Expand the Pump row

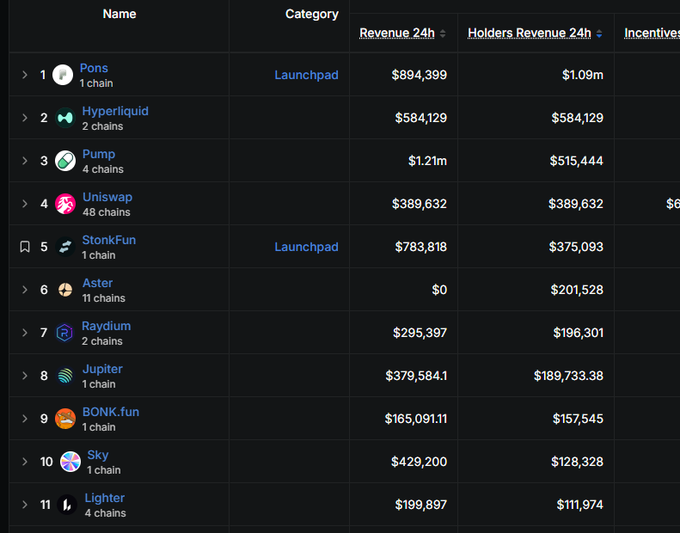tap(25, 161)
